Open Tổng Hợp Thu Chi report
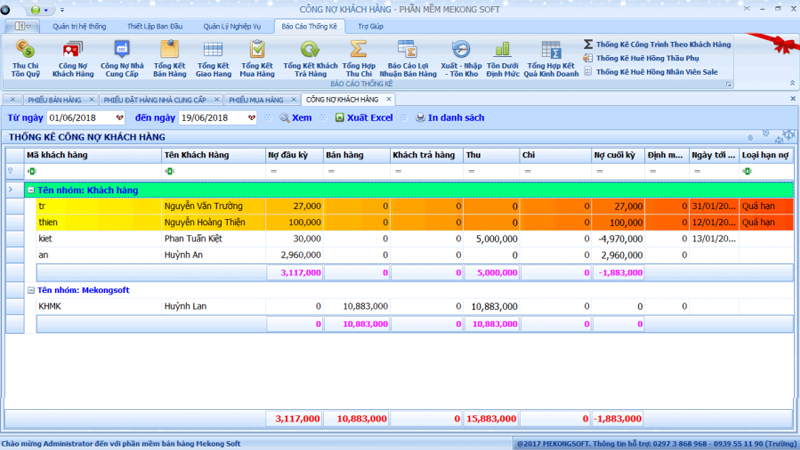 [x=359, y=59]
